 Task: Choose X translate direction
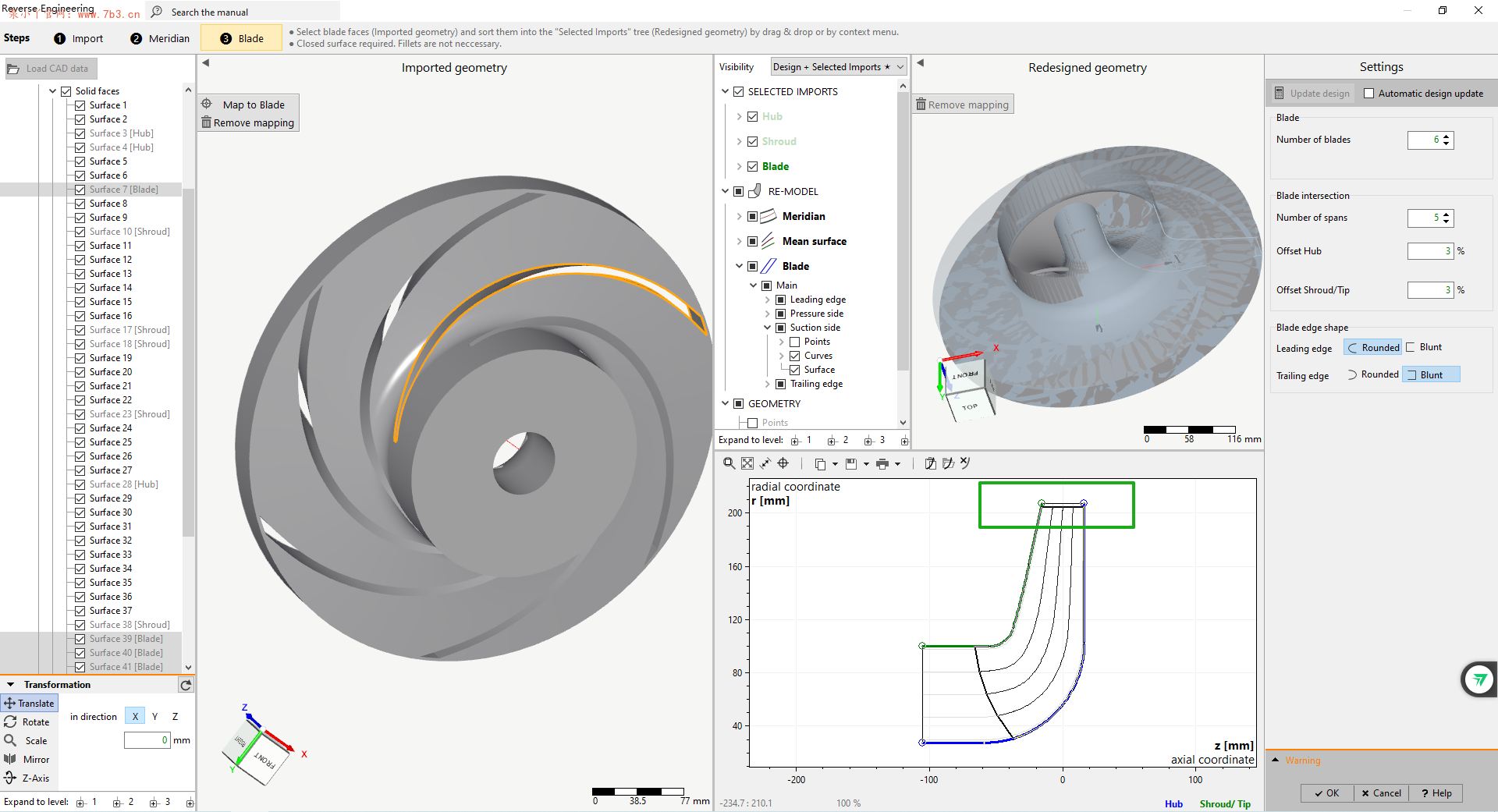(135, 717)
